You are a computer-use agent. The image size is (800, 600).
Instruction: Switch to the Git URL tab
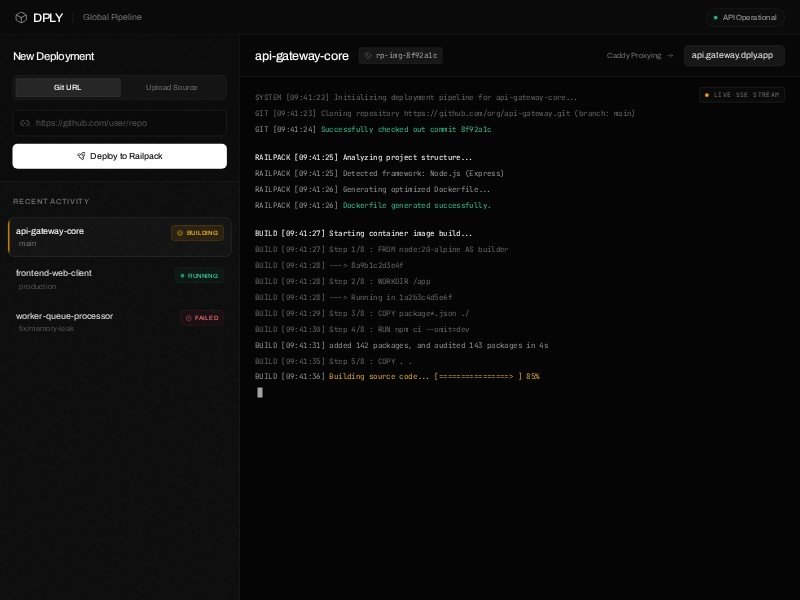68,88
